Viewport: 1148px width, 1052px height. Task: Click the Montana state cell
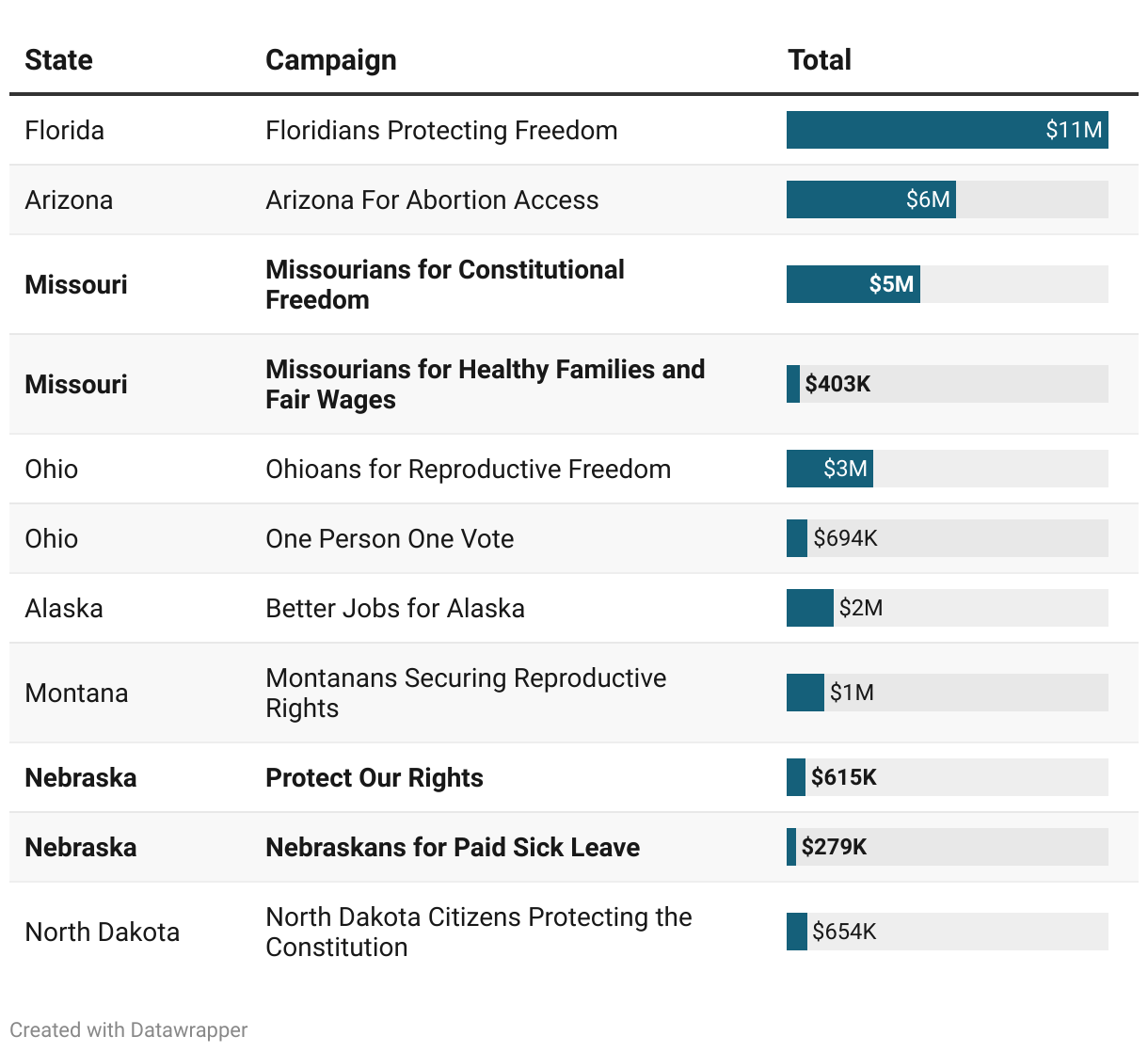pyautogui.click(x=76, y=693)
